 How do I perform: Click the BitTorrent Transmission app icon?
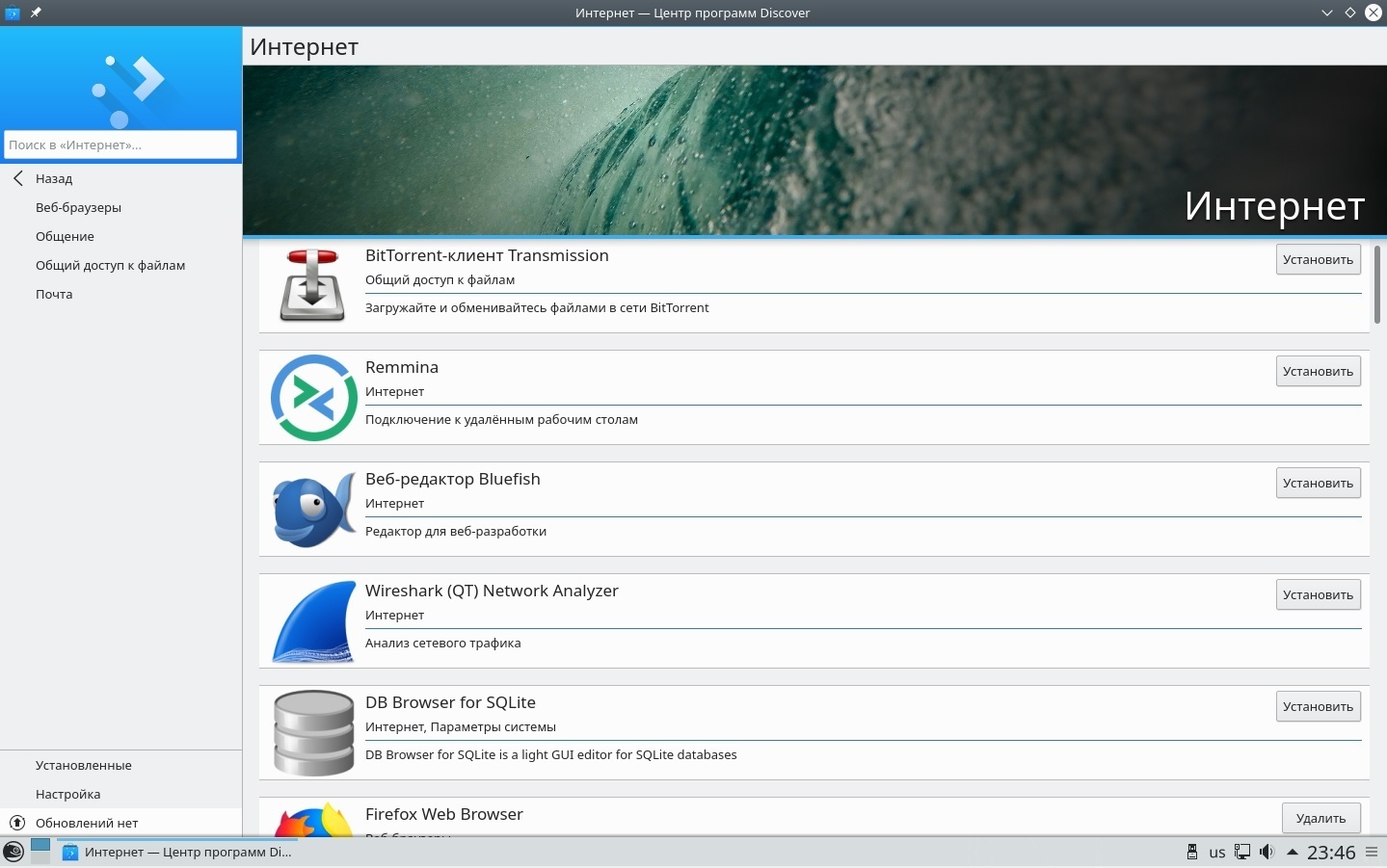coord(312,285)
